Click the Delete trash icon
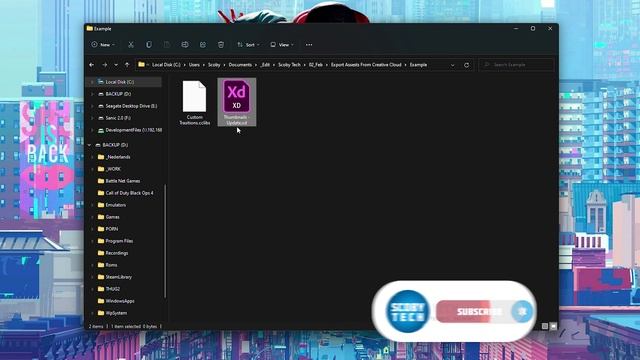This screenshot has width=640, height=360. click(221, 45)
